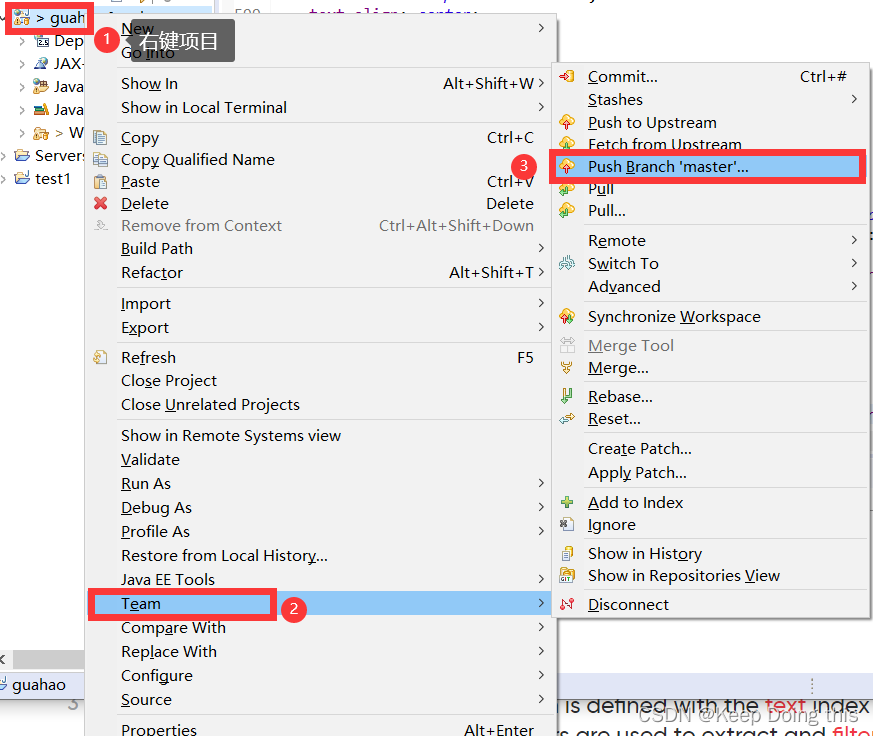The height and width of the screenshot is (736, 873).
Task: Click the Paste clipboard icon
Action: [100, 181]
